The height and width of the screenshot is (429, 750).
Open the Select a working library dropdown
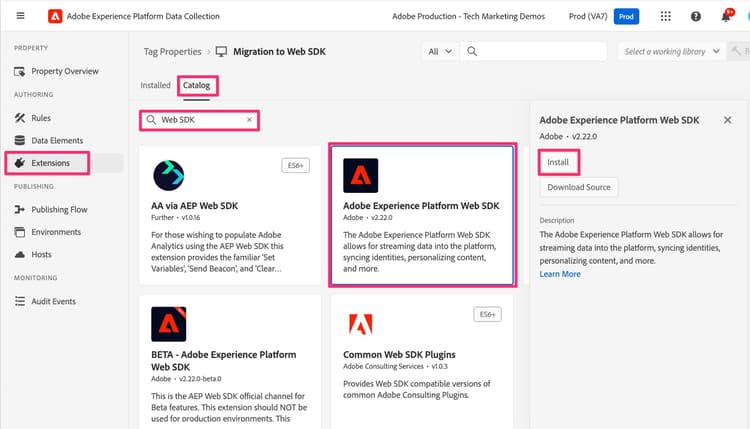click(670, 51)
